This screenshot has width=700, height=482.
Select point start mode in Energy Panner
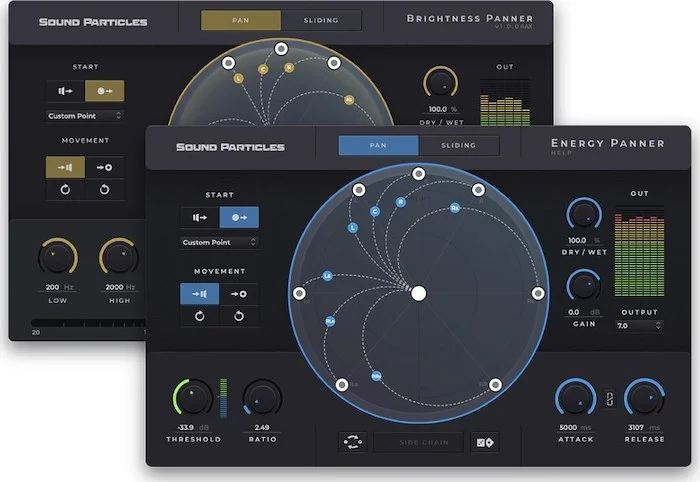coord(239,217)
